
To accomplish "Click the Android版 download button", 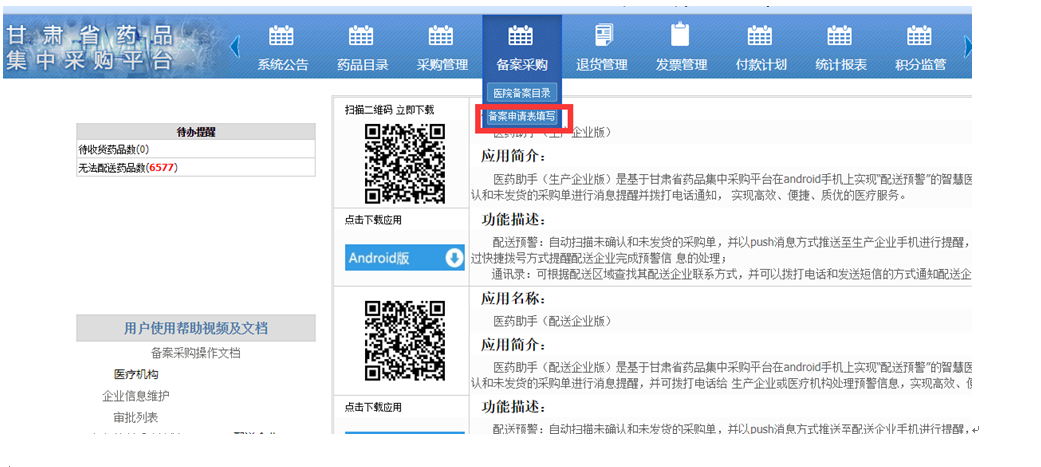I will point(404,258).
